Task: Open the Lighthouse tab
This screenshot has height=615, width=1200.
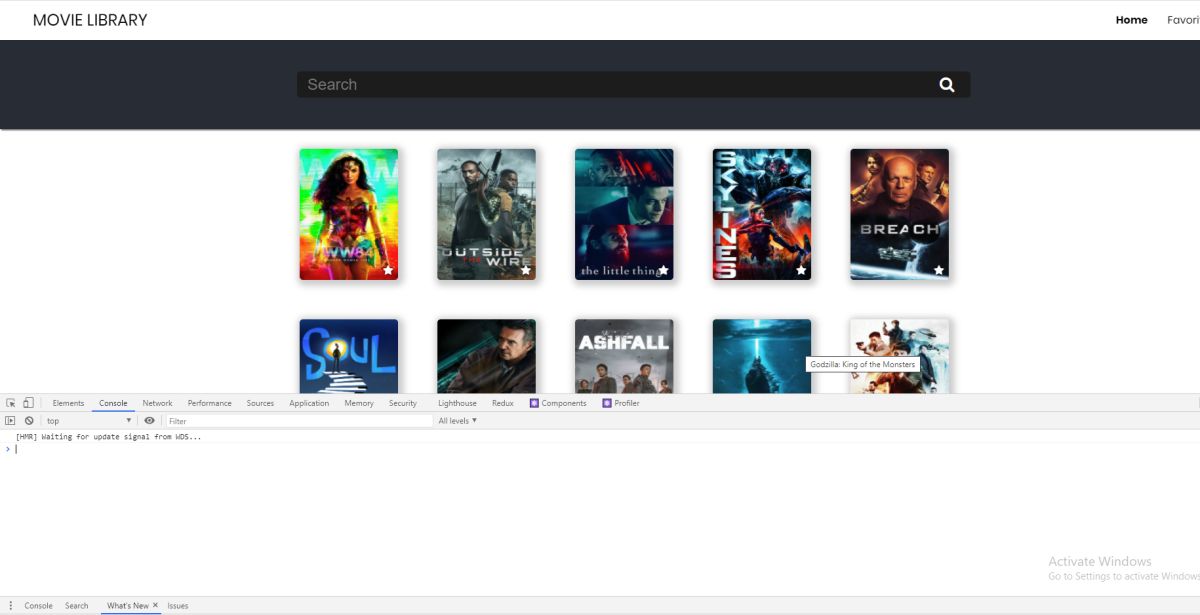Action: [x=457, y=403]
